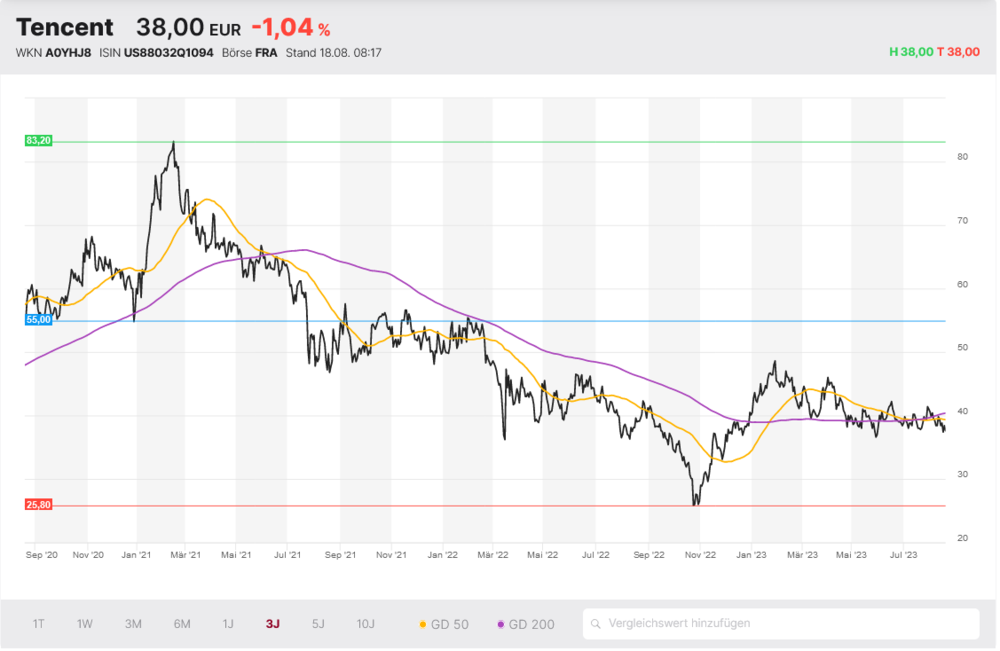Screen dimensions: 1000x651
Task: Click the Börse FRA exchange label
Action: pyautogui.click(x=249, y=53)
